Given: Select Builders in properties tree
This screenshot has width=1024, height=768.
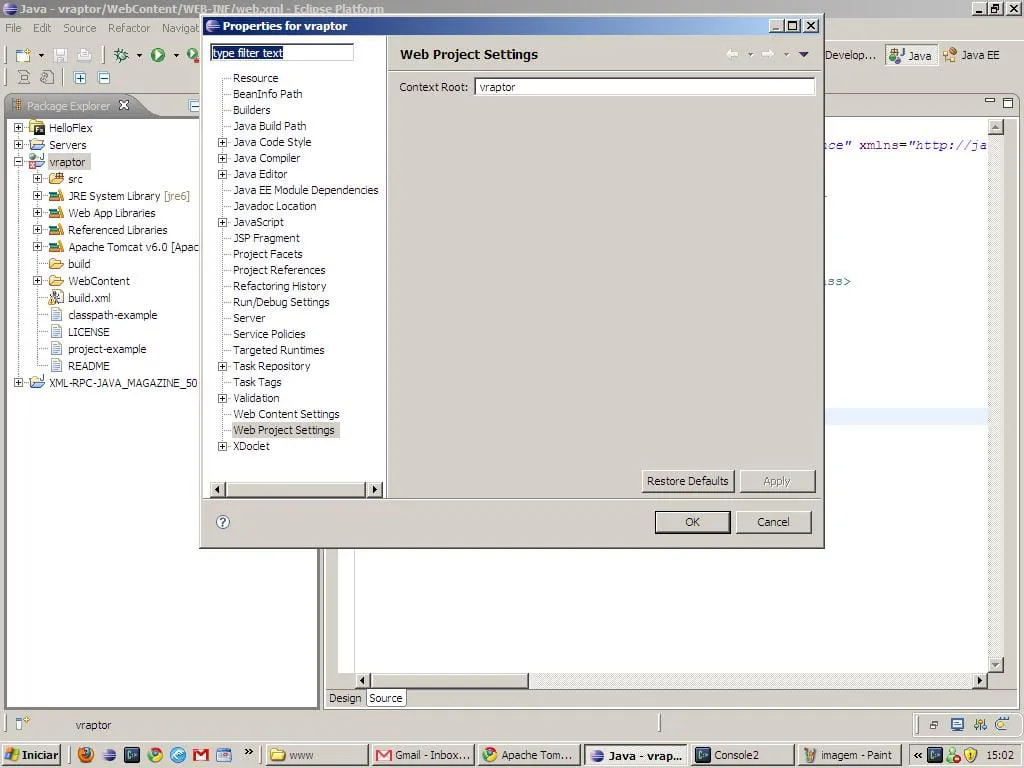Looking at the screenshot, I should pyautogui.click(x=251, y=110).
